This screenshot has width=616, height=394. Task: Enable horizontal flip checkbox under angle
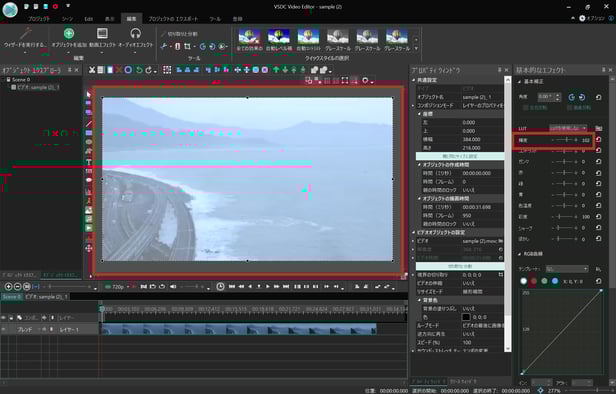click(x=526, y=108)
